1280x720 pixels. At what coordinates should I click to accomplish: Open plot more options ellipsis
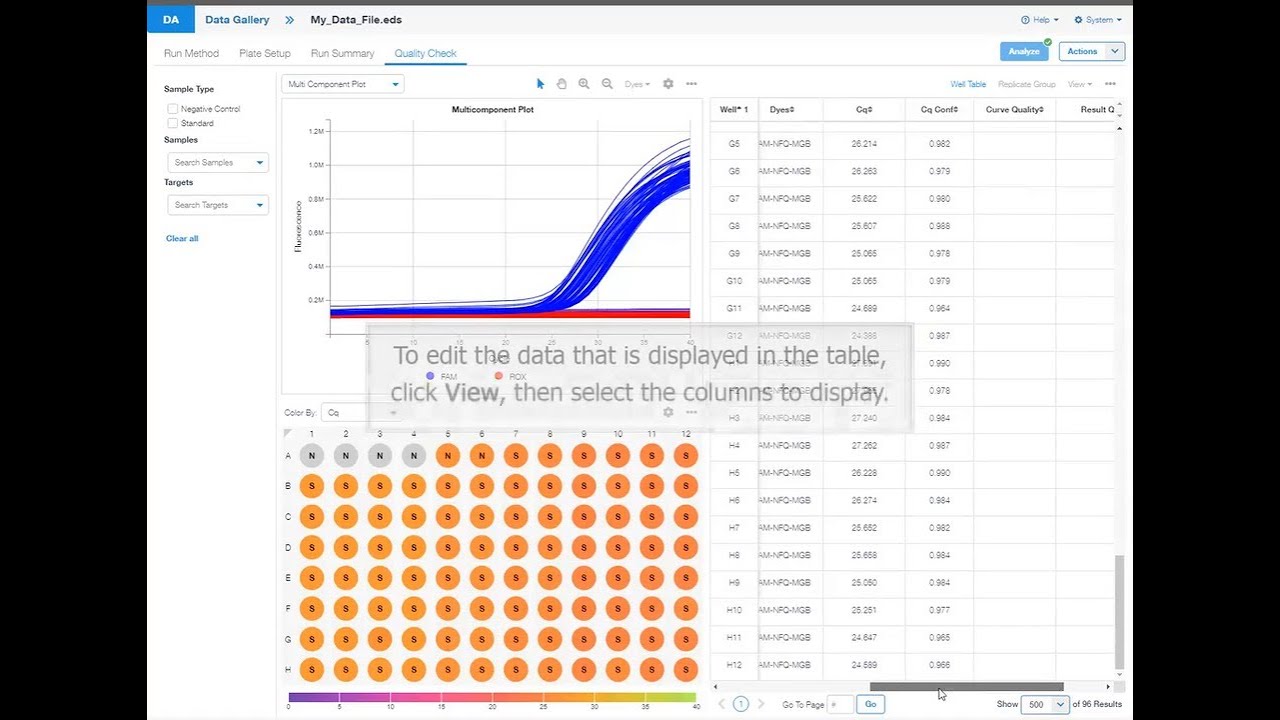tap(691, 84)
